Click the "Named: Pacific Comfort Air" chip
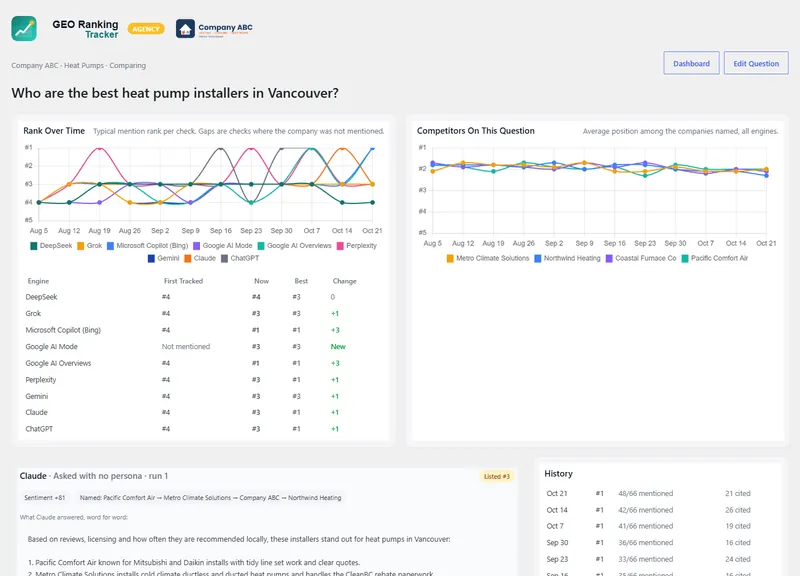This screenshot has width=800, height=576. [x=210, y=497]
